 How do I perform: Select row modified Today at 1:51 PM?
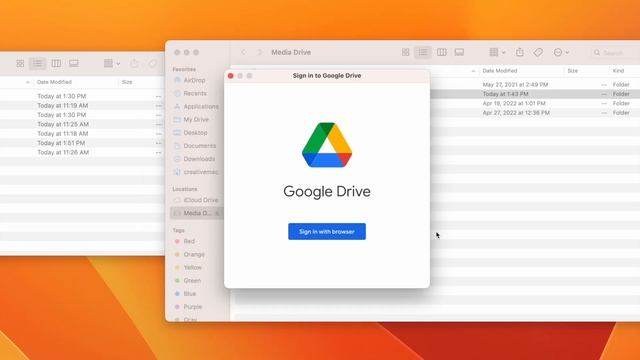pos(82,143)
